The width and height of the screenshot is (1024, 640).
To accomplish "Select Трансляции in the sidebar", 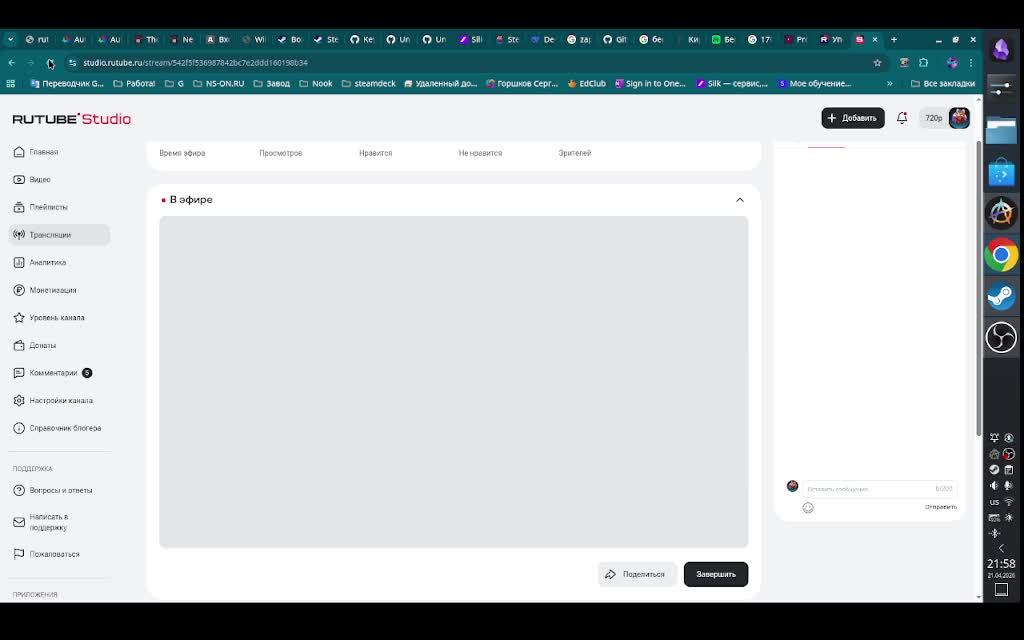I will pyautogui.click(x=59, y=234).
